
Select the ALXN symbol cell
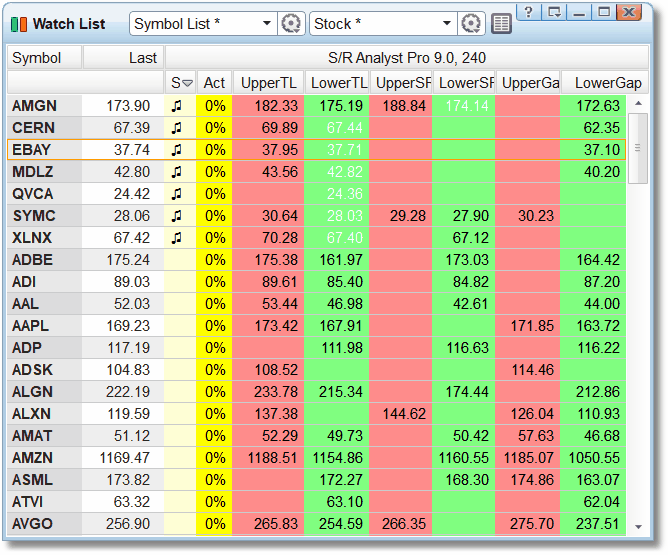44,414
